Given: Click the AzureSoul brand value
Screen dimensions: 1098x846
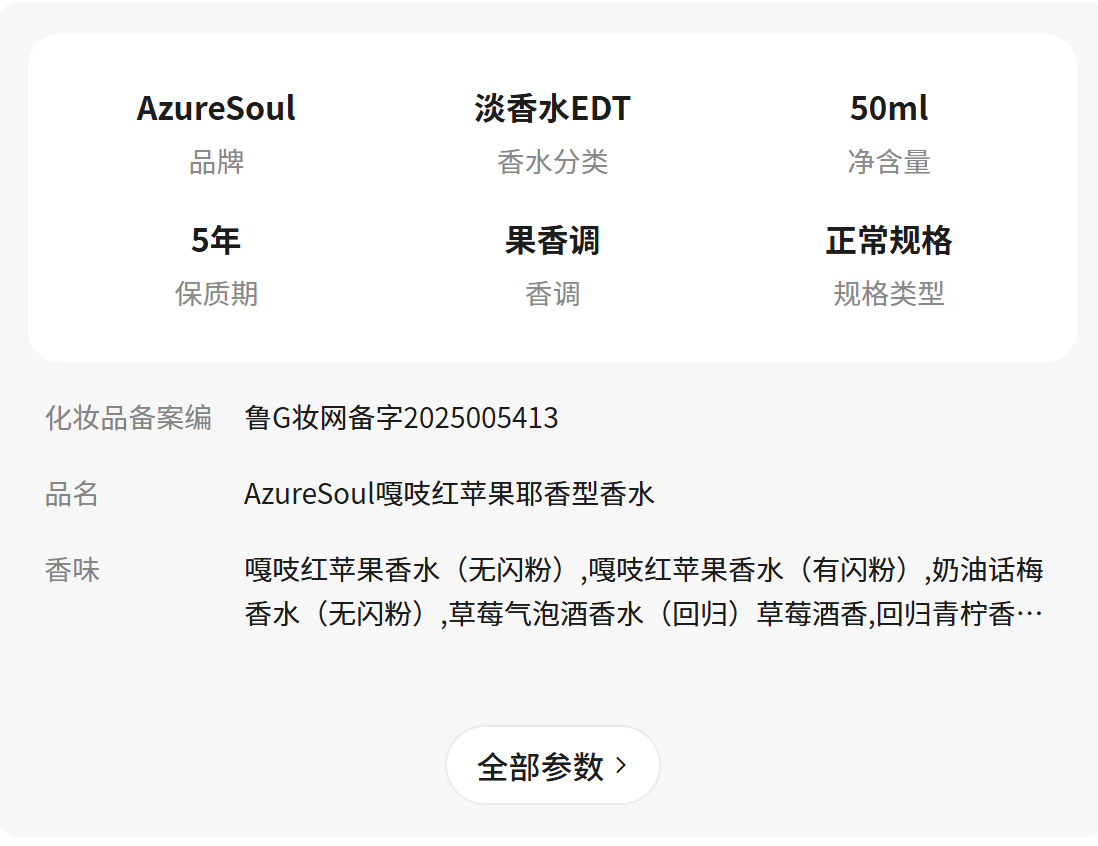Looking at the screenshot, I should 216,108.
